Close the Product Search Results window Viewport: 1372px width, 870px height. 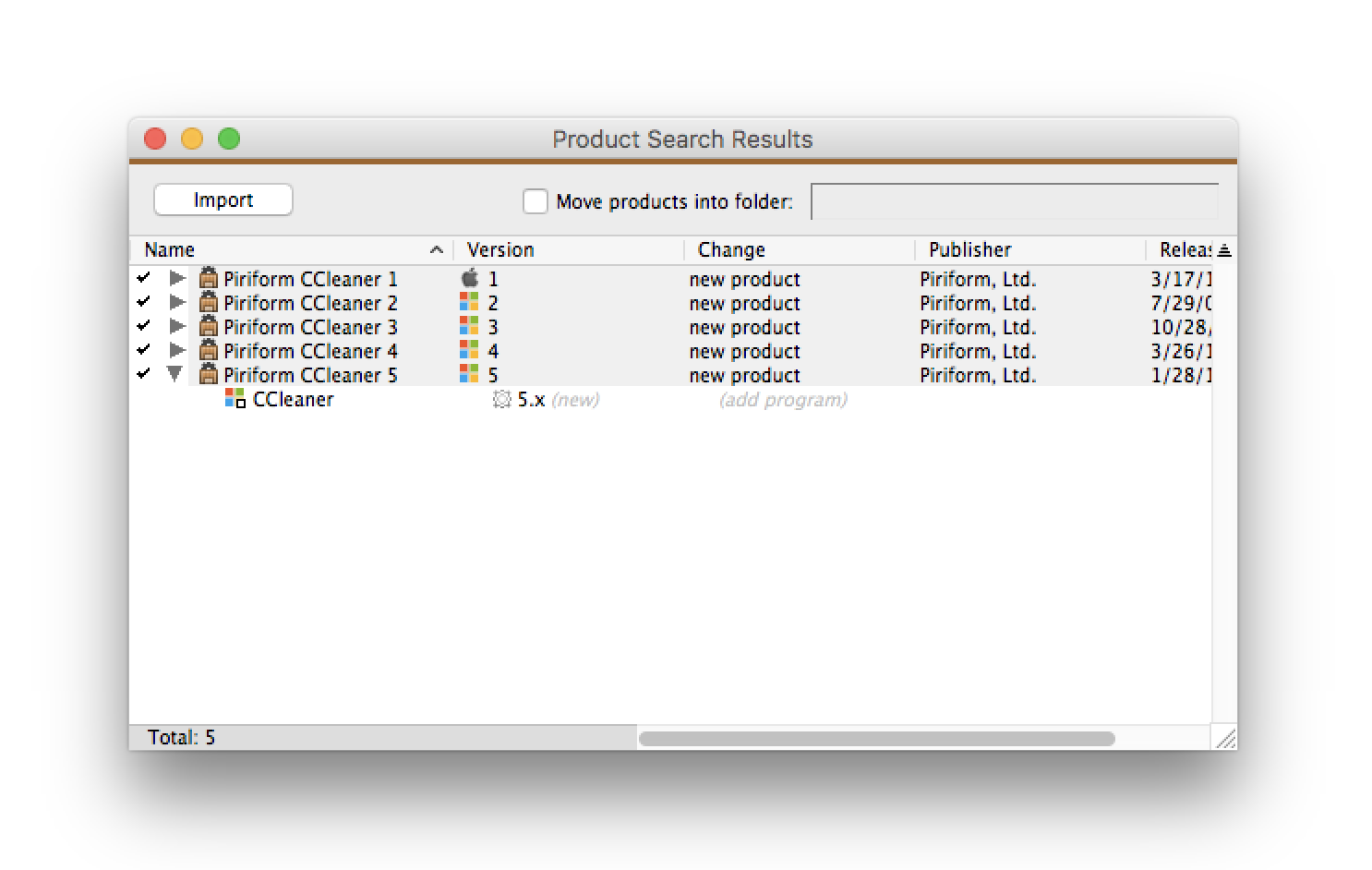(x=155, y=139)
